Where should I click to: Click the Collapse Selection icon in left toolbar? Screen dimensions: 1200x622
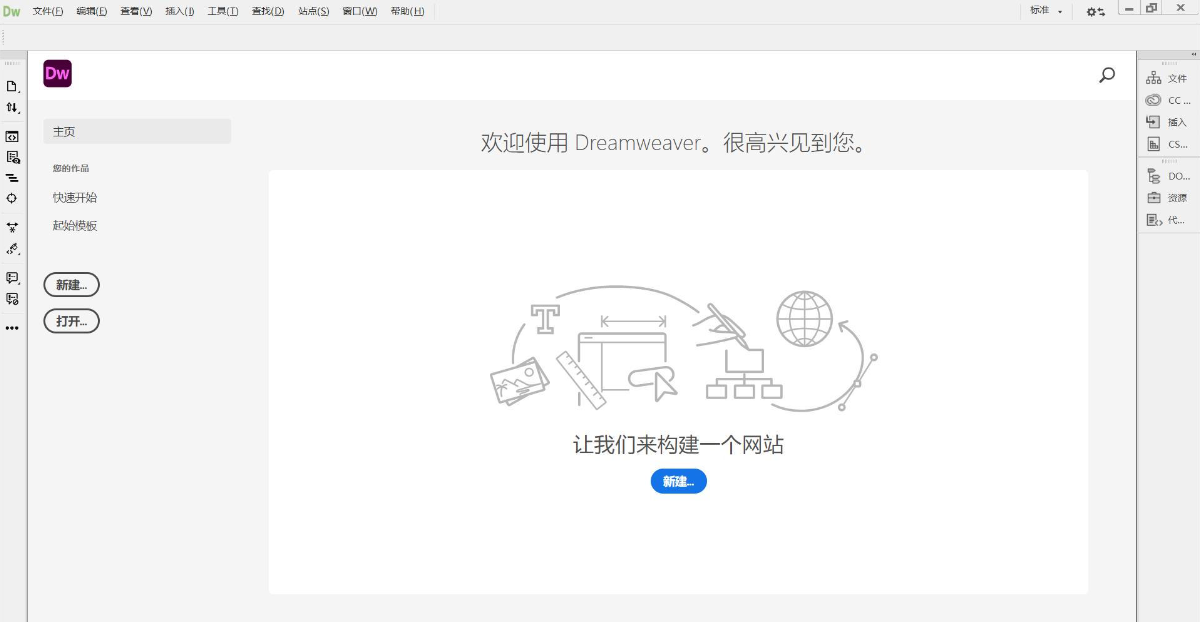(12, 227)
